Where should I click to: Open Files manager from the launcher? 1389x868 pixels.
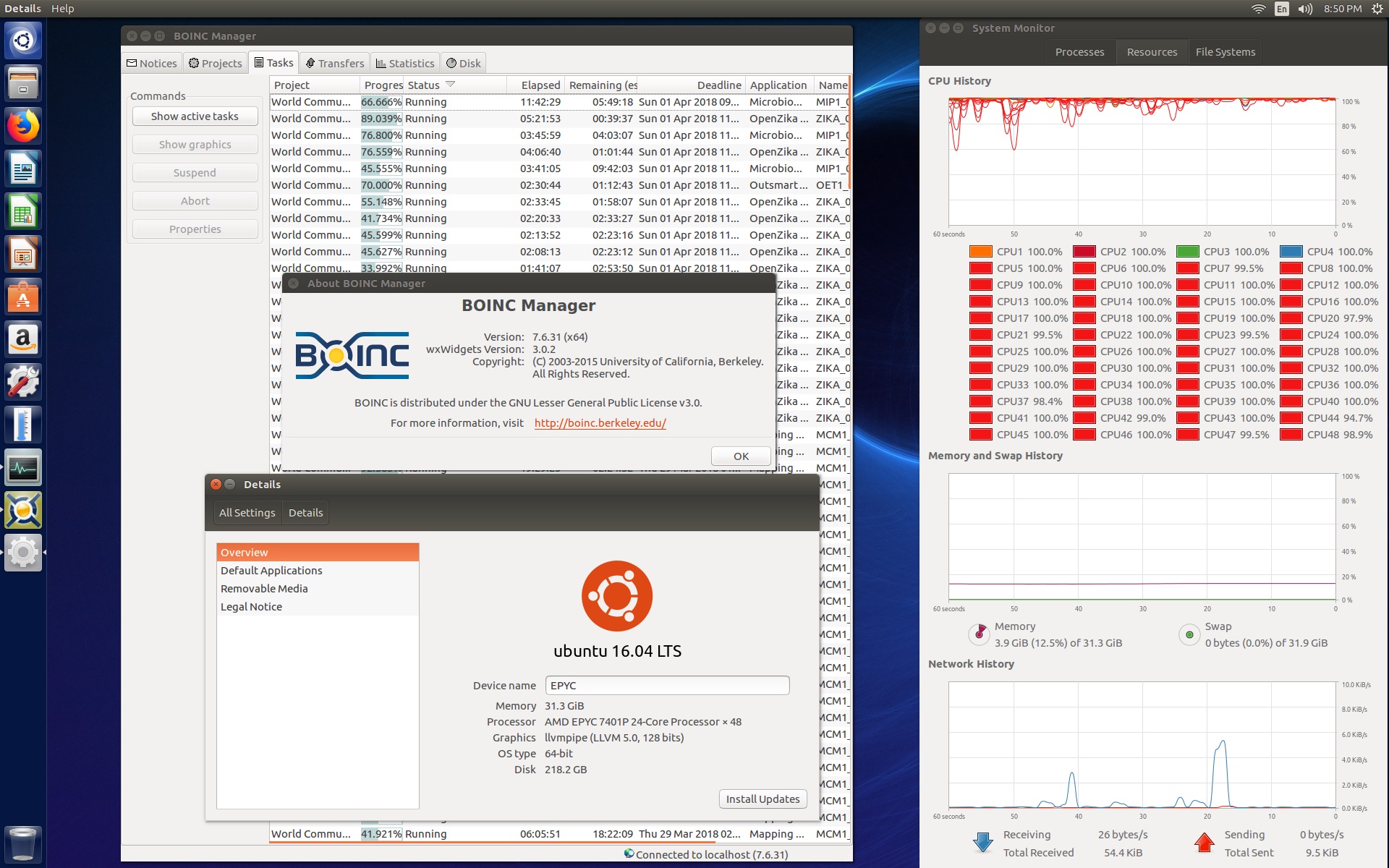(23, 83)
